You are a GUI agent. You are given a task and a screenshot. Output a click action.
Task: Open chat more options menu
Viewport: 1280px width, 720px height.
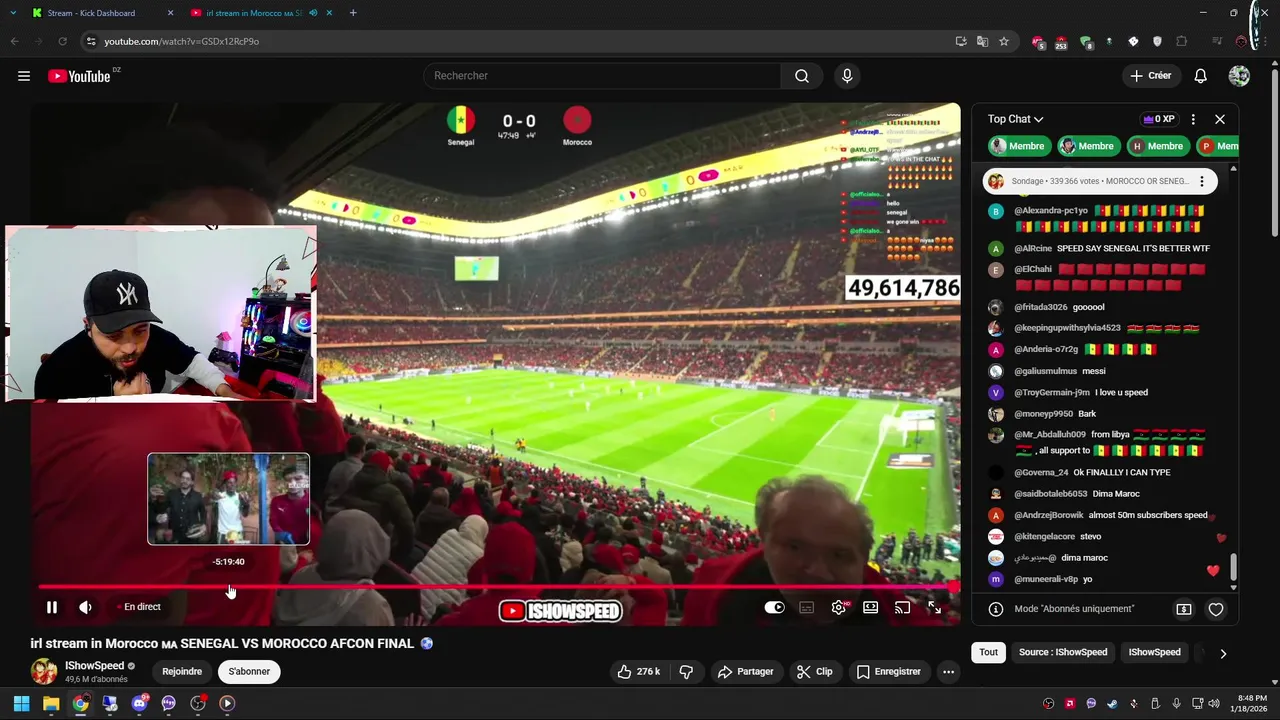pos(1193,119)
